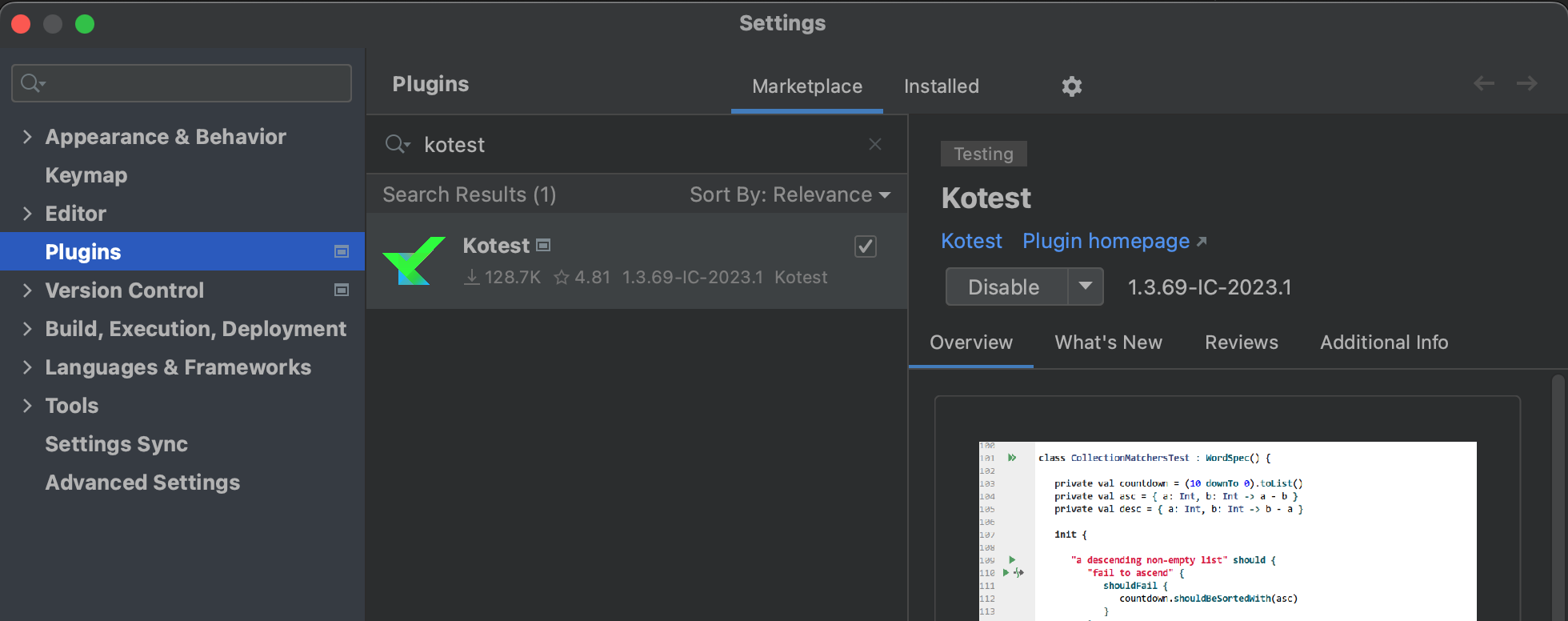Click the project-level marker beside Plugins
Image resolution: width=1568 pixels, height=621 pixels.
tap(342, 251)
